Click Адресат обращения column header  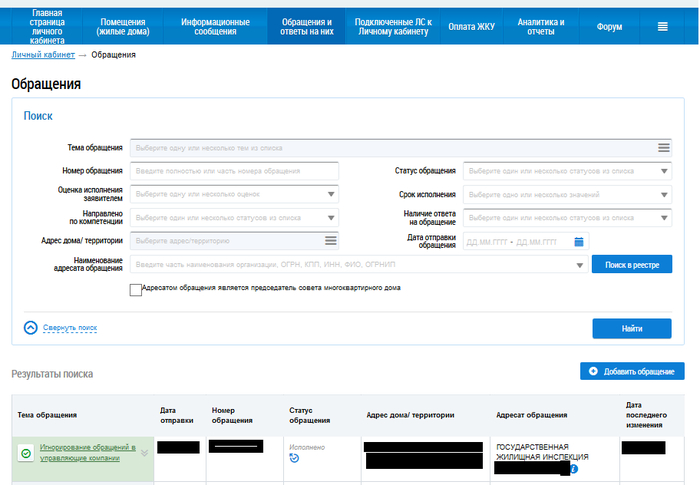click(532, 415)
